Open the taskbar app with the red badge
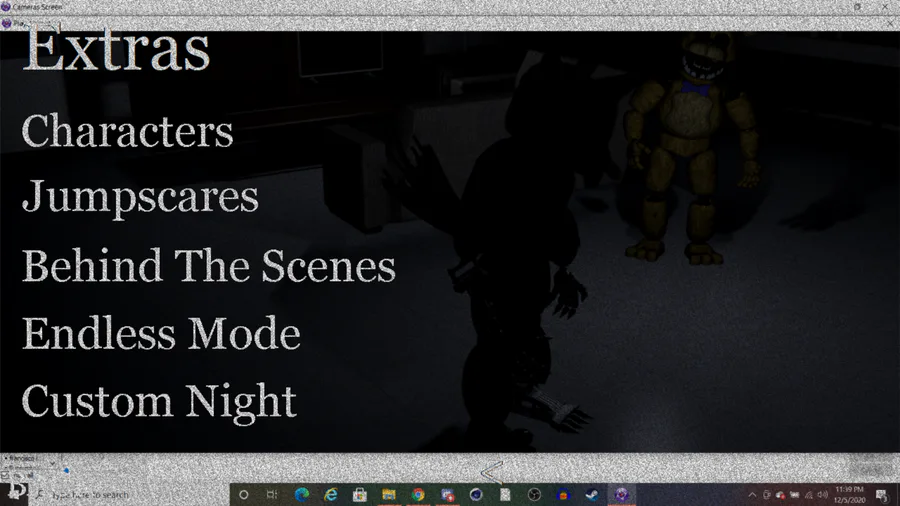The image size is (900, 506). [447, 495]
